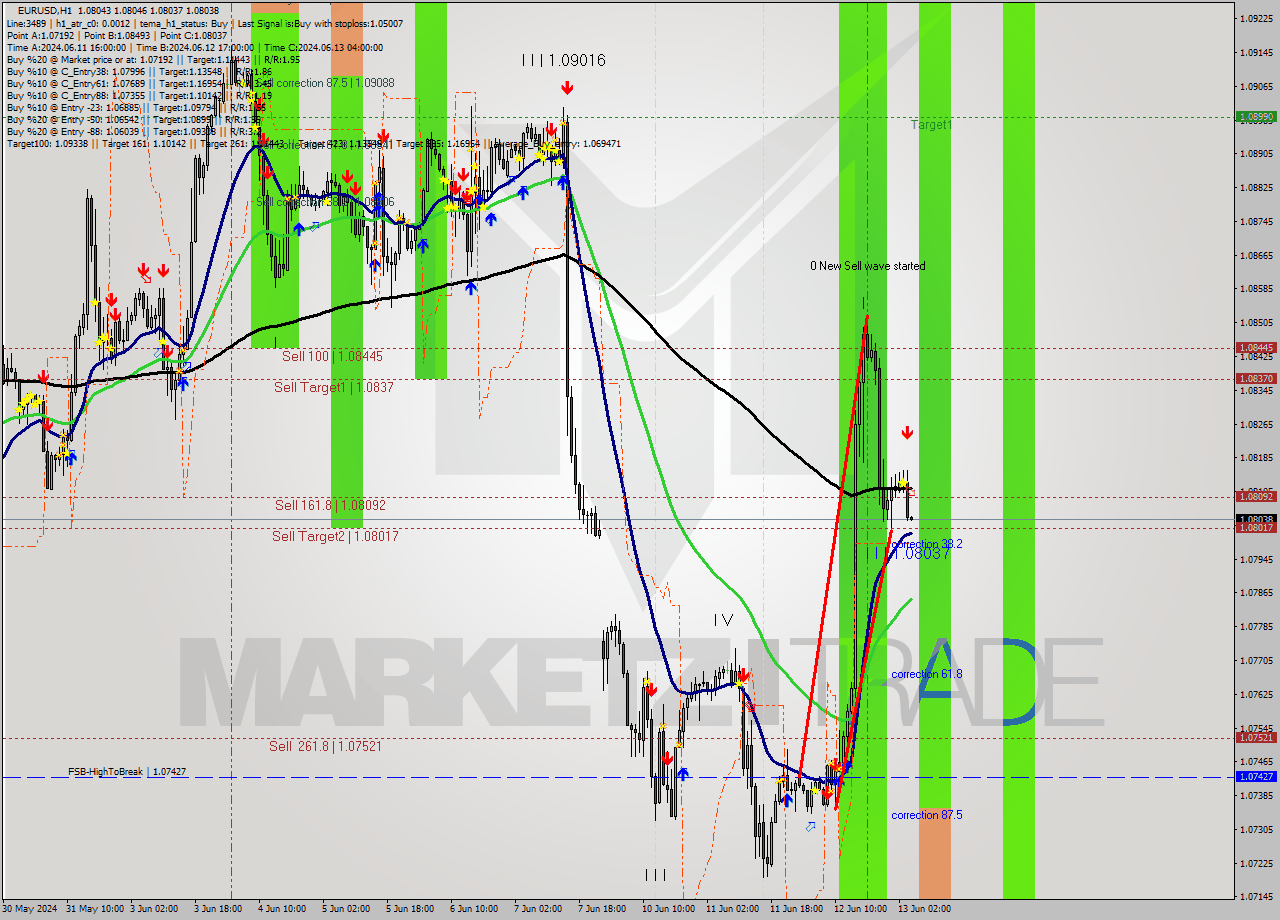Click the red 1.08017 price tag
The height and width of the screenshot is (920, 1280).
[x=1256, y=527]
